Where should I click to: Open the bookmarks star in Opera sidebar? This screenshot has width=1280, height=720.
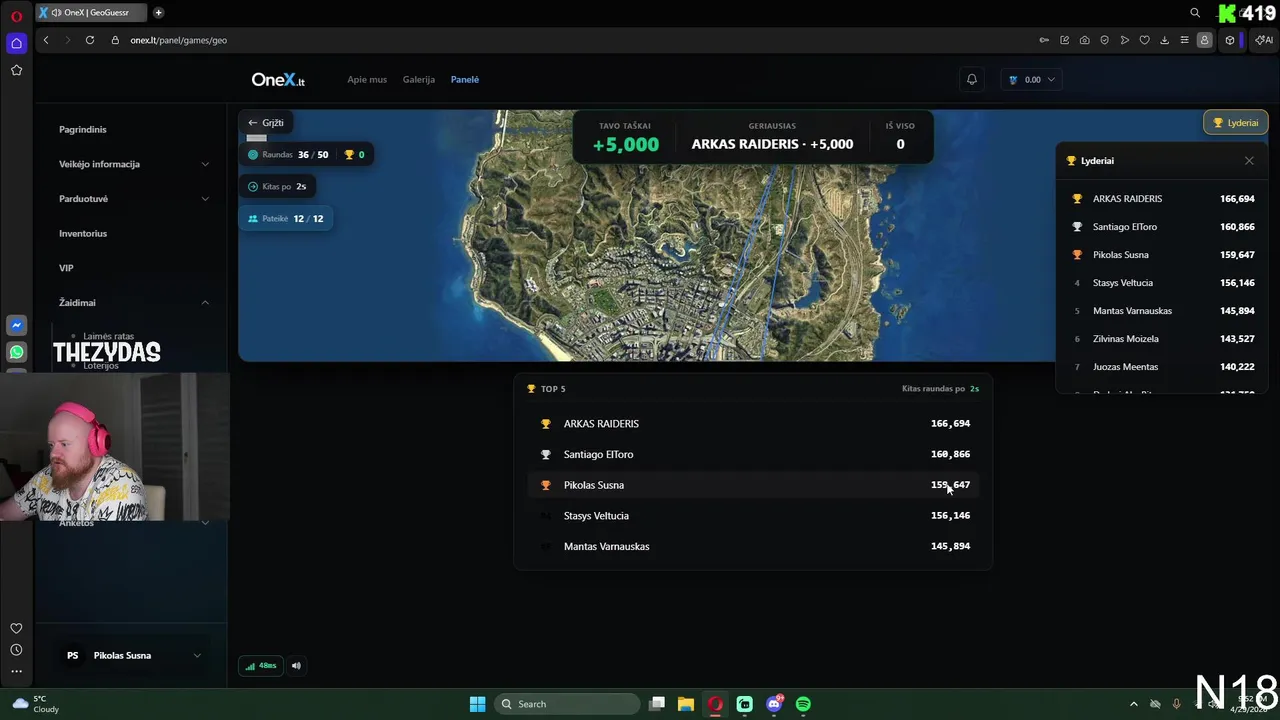click(16, 70)
